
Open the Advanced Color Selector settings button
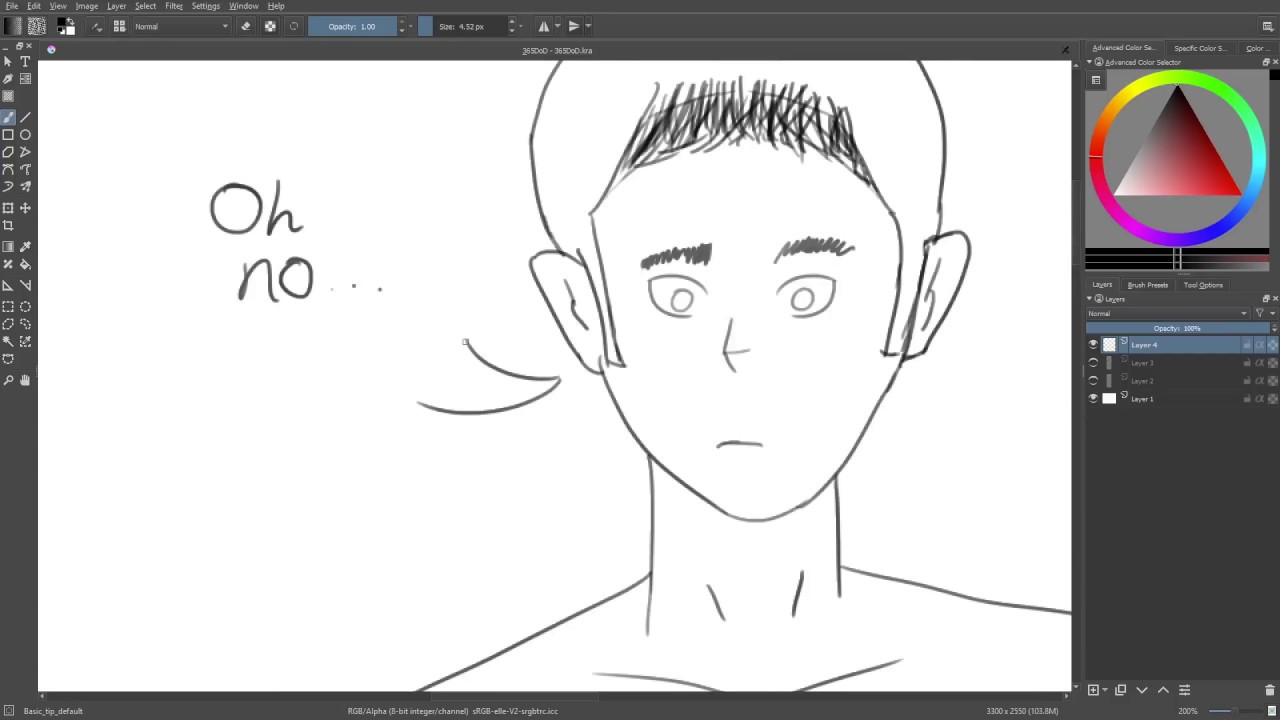point(1096,80)
